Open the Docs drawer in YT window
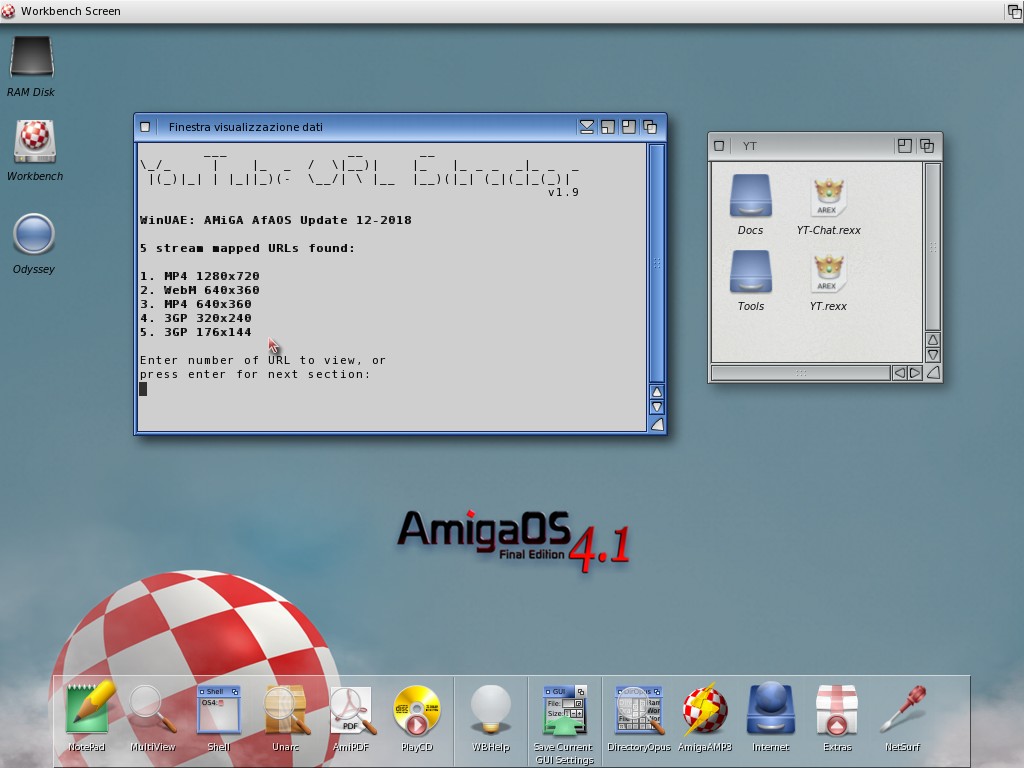Viewport: 1024px width, 768px height. tap(750, 197)
